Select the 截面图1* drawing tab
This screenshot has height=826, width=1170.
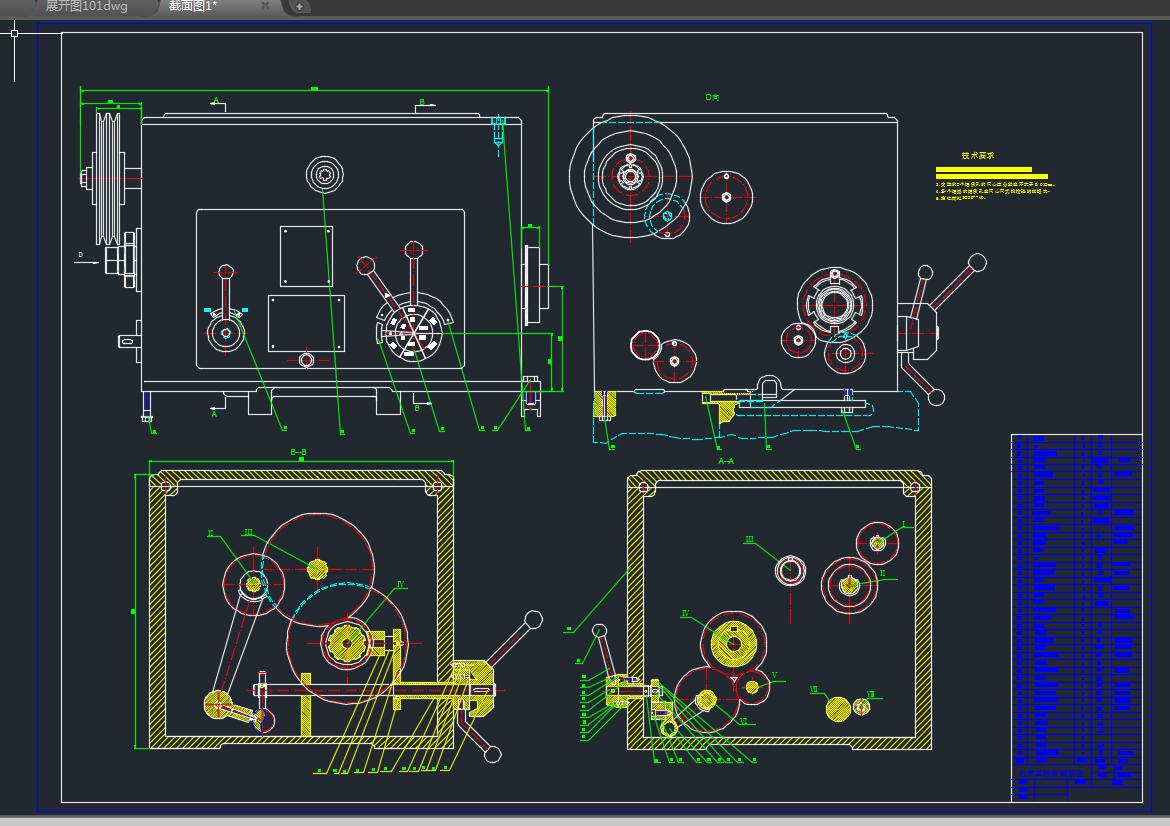tap(193, 6)
